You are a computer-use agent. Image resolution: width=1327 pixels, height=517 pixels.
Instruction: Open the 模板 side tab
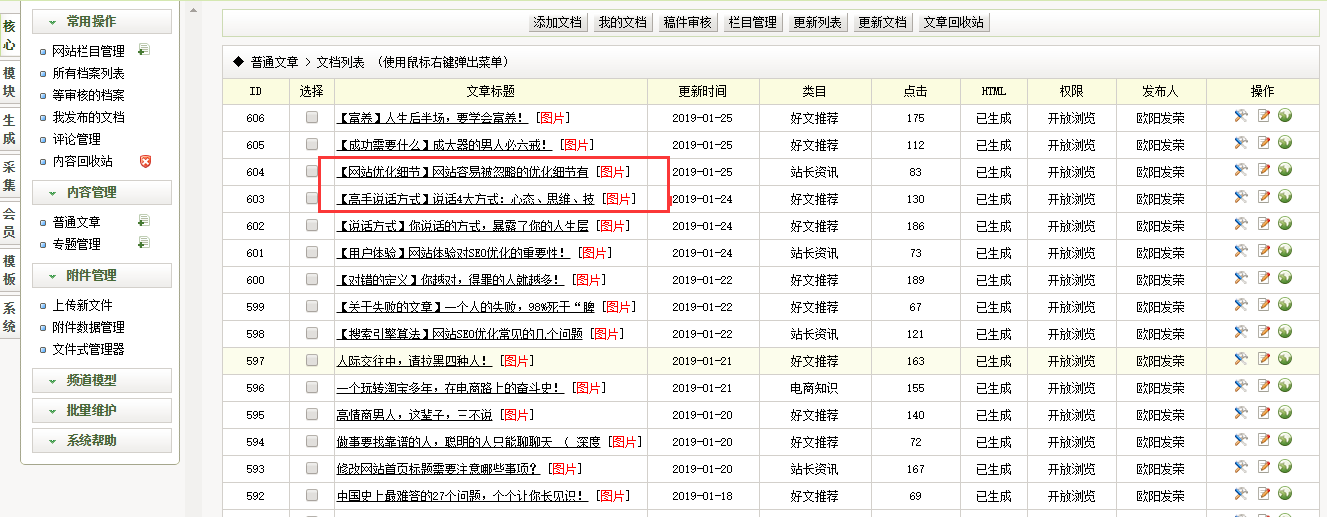pos(9,270)
